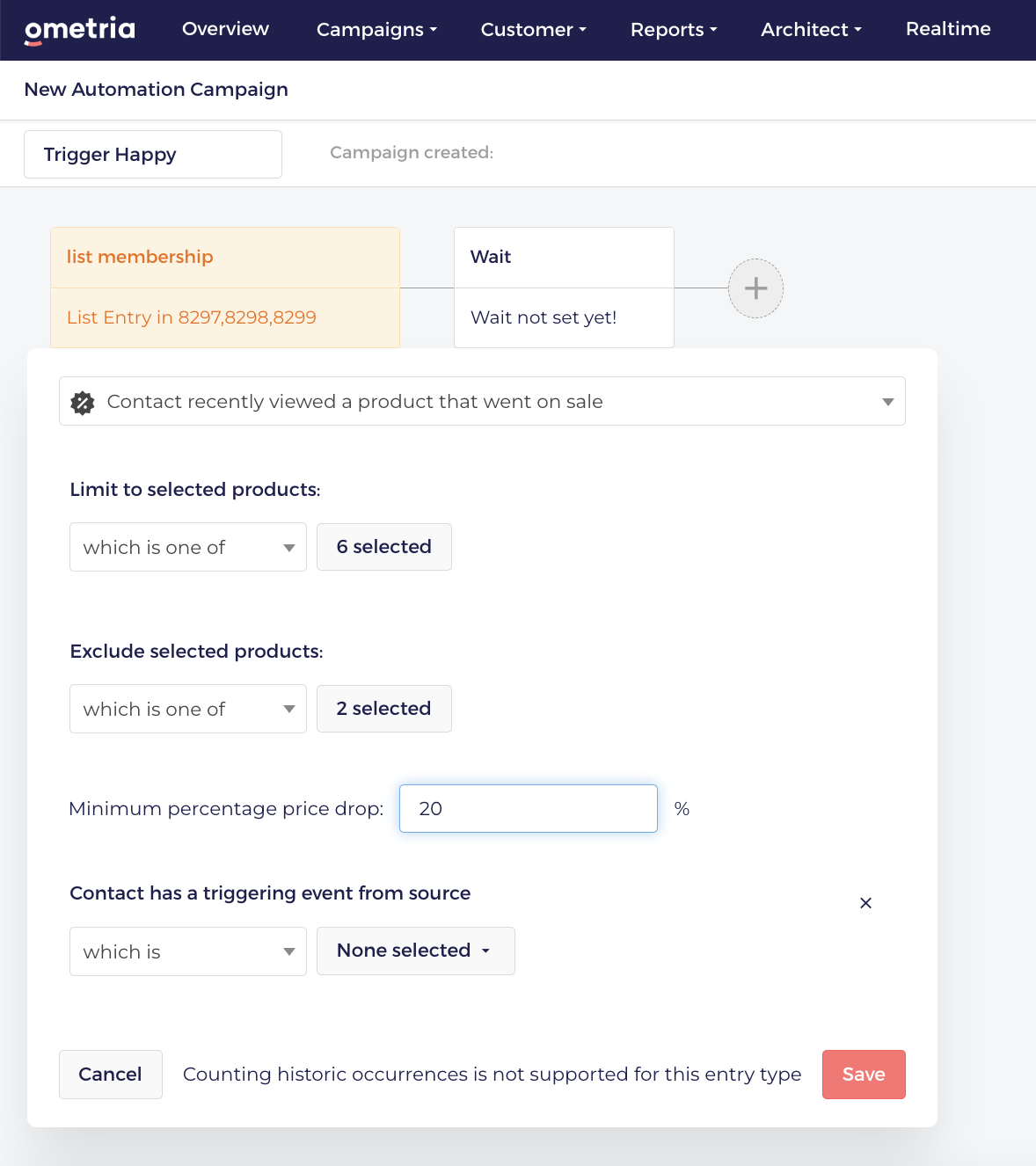Open the 'which is' source operator dropdown

[x=188, y=951]
